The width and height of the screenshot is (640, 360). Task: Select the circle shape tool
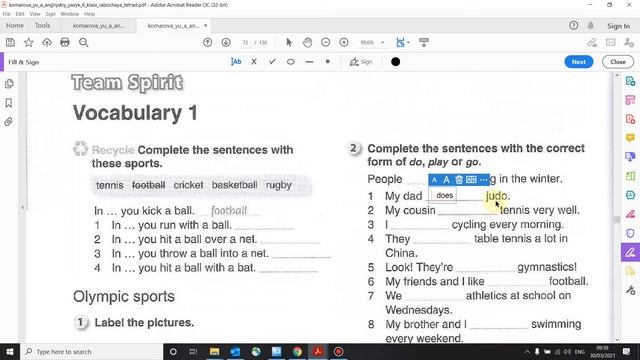(291, 62)
